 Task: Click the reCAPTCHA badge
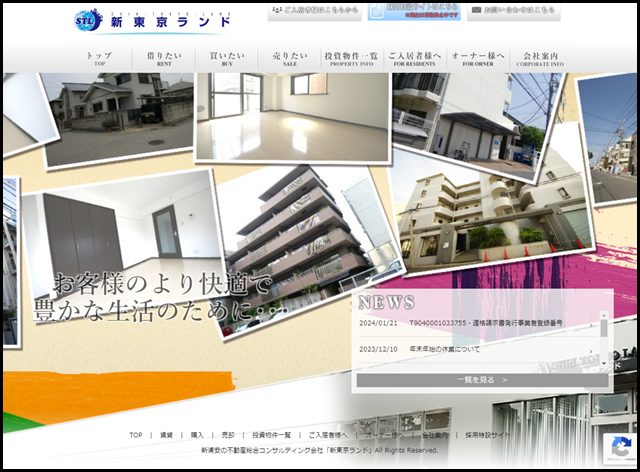[621, 449]
